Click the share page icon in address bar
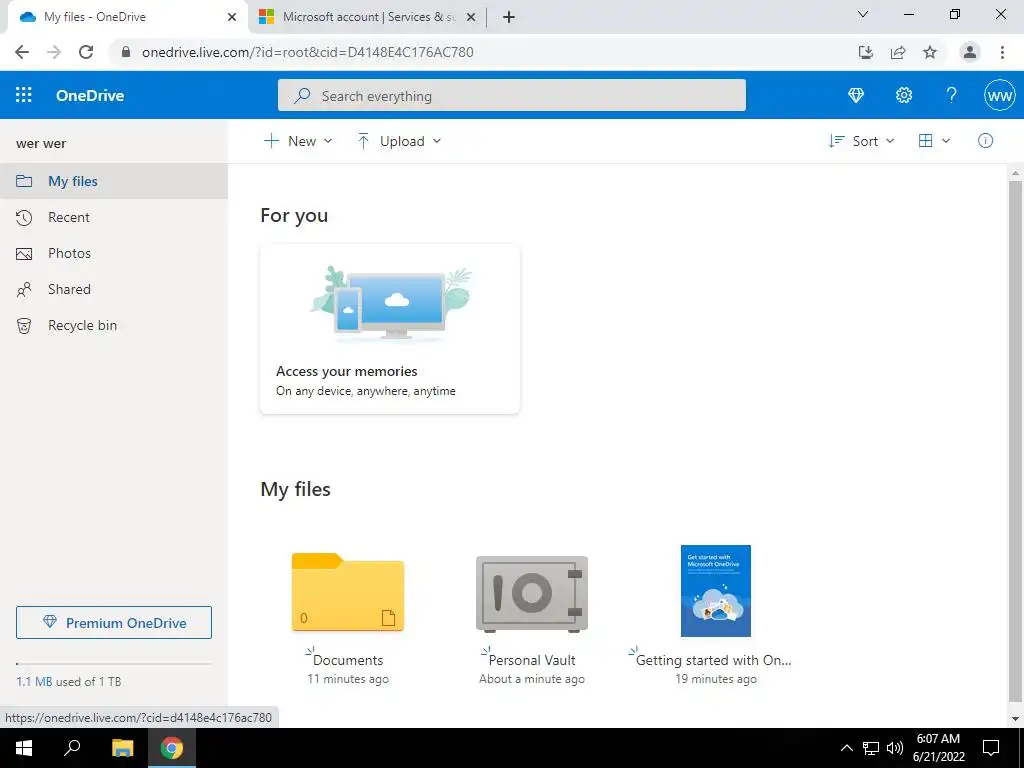 pyautogui.click(x=898, y=52)
